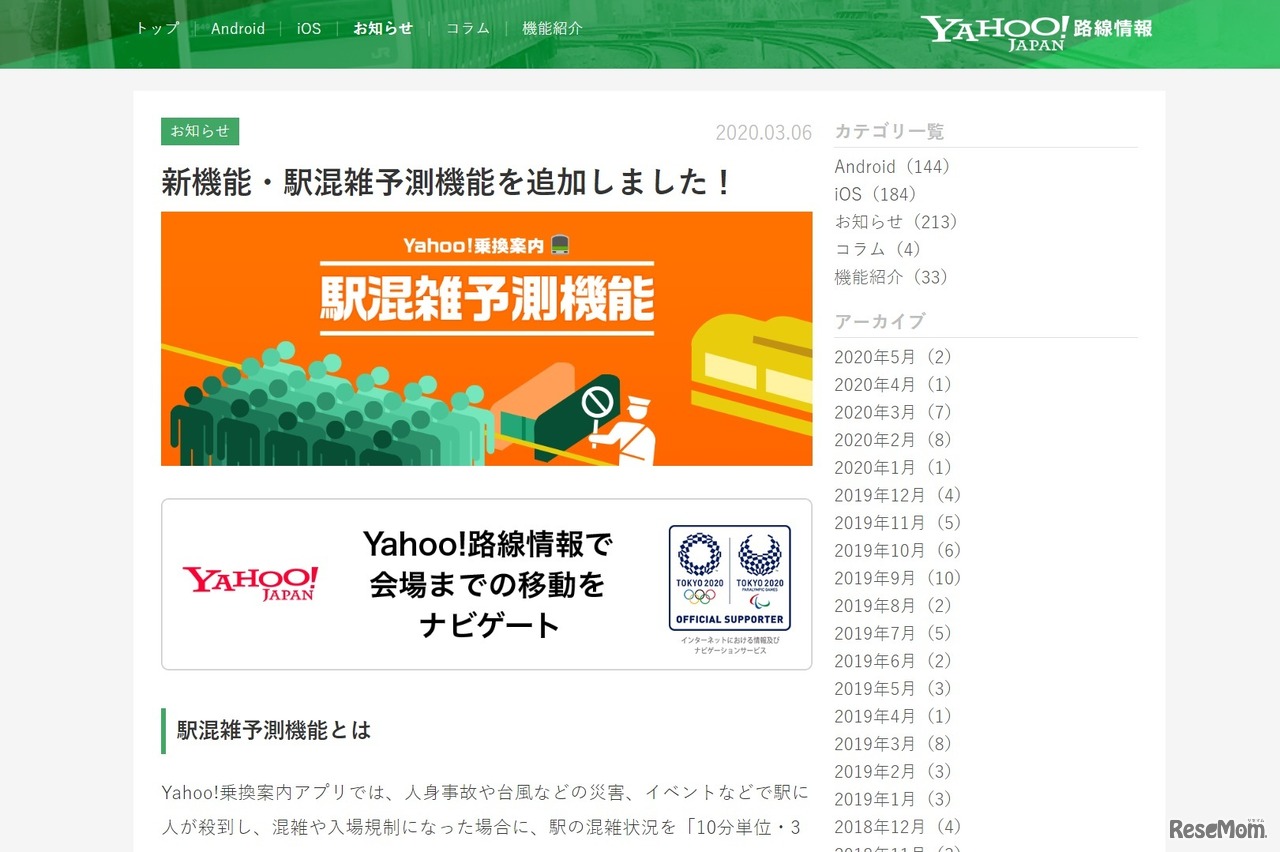Open the 2019年12月（4）archive
Screen dimensions: 1280x852
click(x=898, y=495)
